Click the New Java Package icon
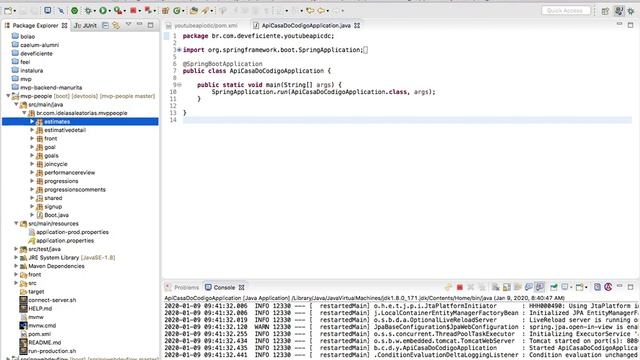640x360 pixels. (x=165, y=11)
